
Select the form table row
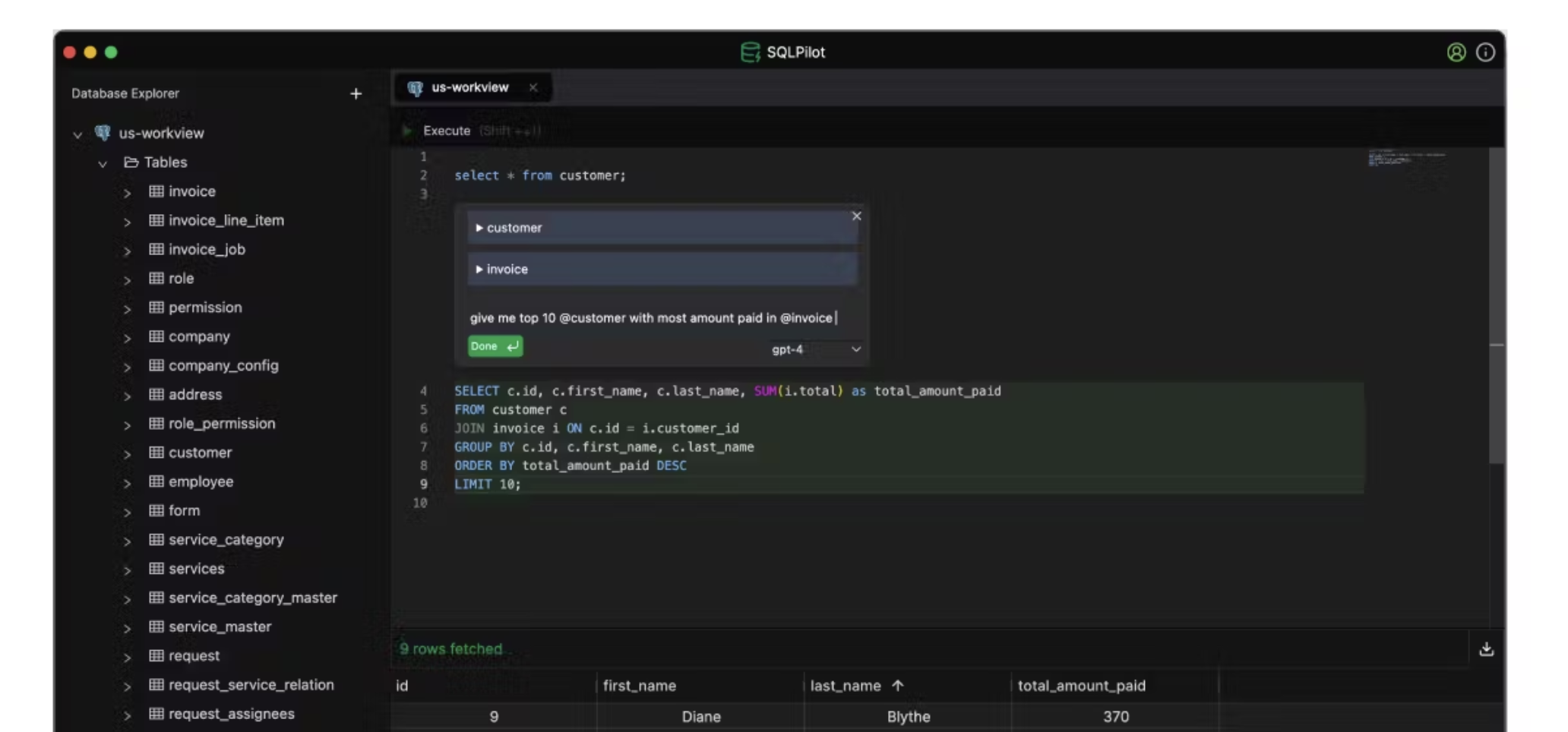tap(184, 510)
